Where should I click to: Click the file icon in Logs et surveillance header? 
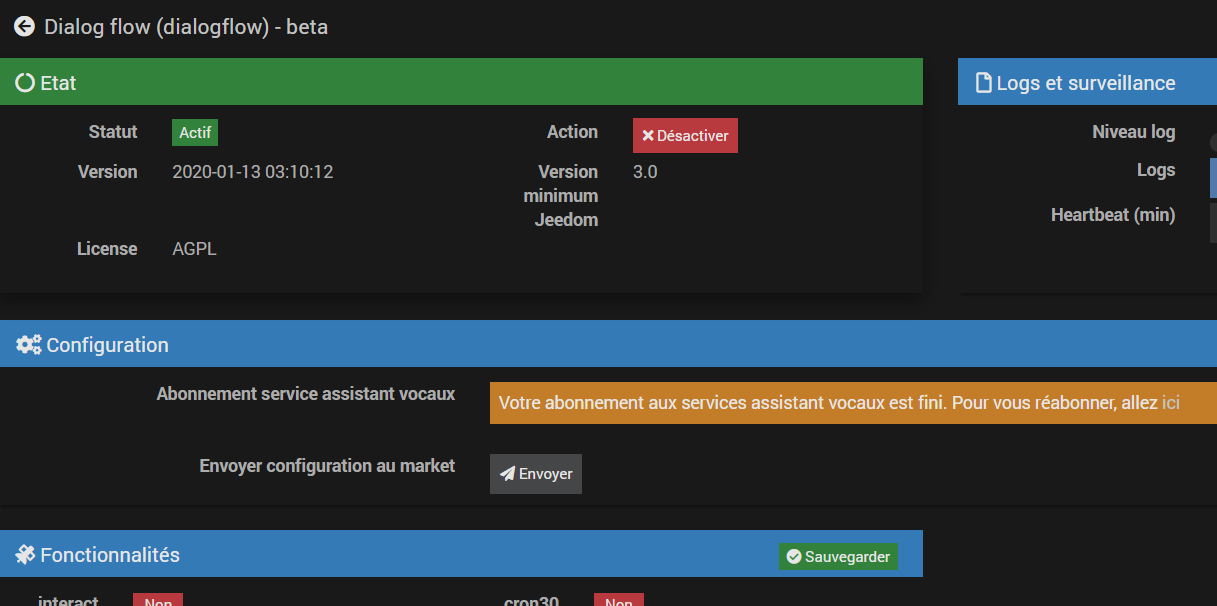[984, 83]
